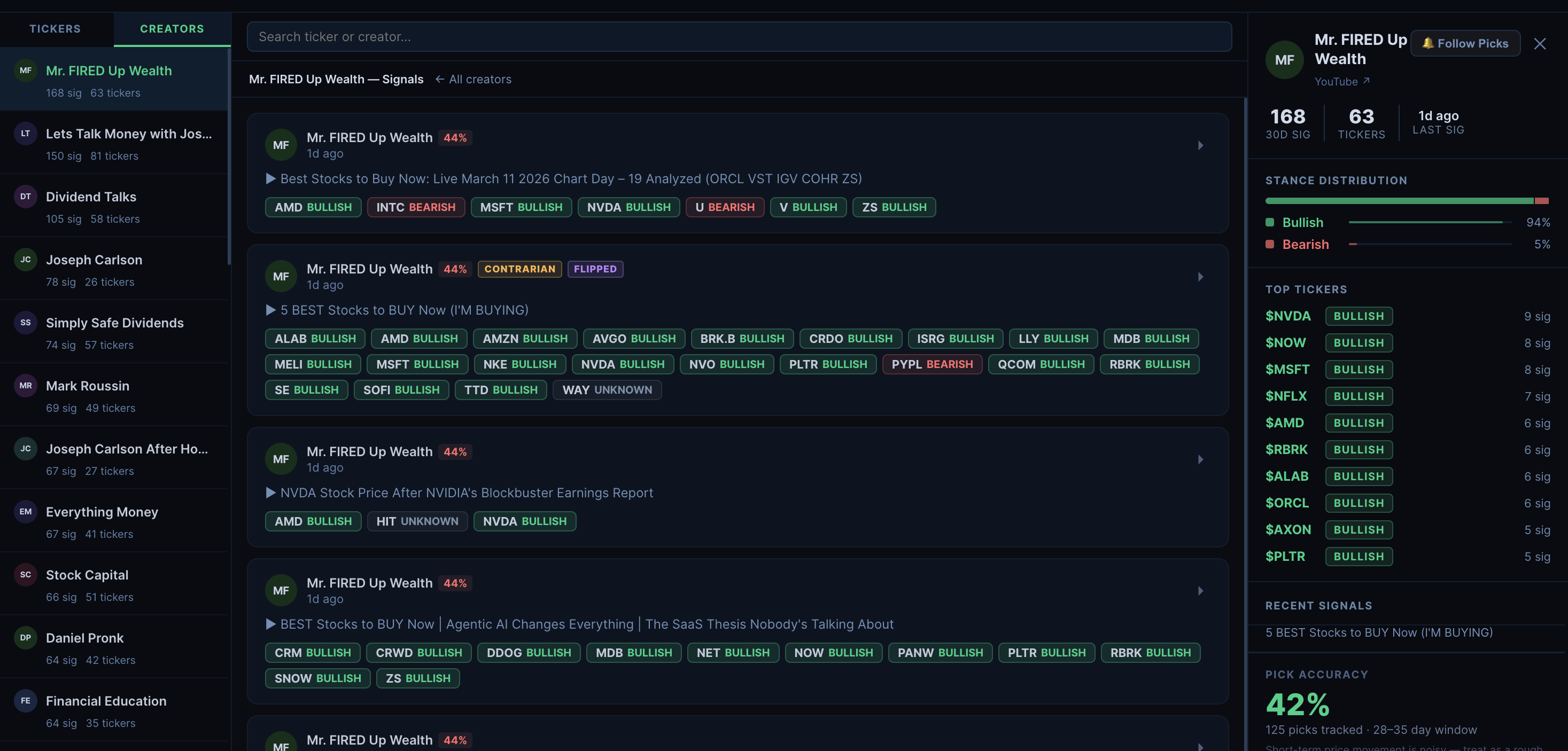Click the 63 TICKERS stat
This screenshot has width=1568, height=751.
(x=1361, y=122)
